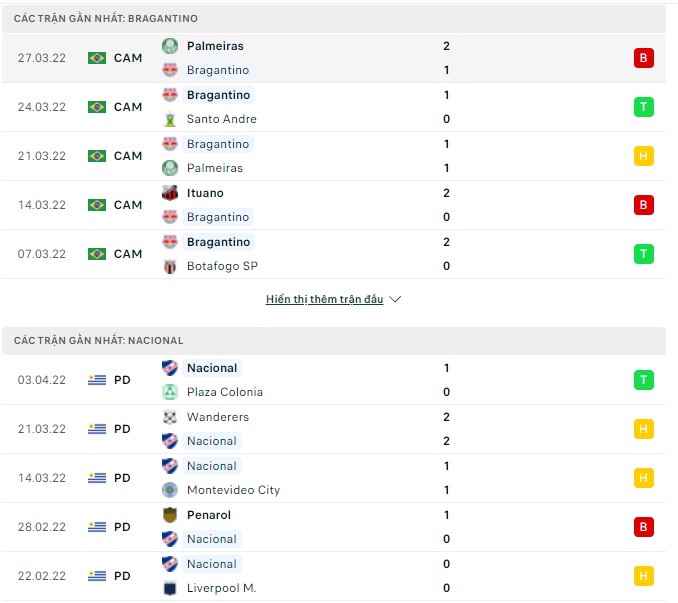Click the Ituano team crest icon

pyautogui.click(x=170, y=193)
